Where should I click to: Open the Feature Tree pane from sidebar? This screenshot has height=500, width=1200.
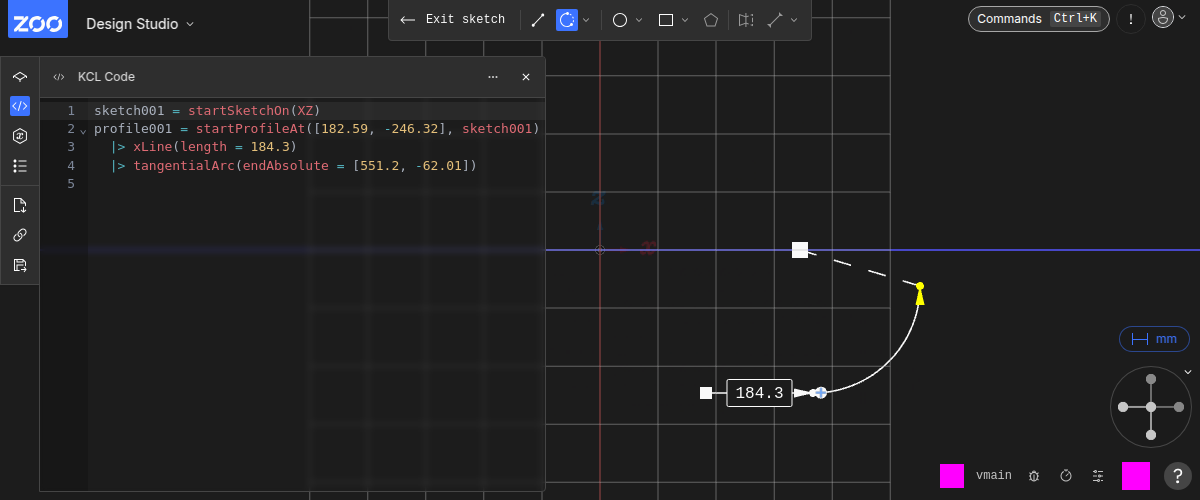click(19, 76)
